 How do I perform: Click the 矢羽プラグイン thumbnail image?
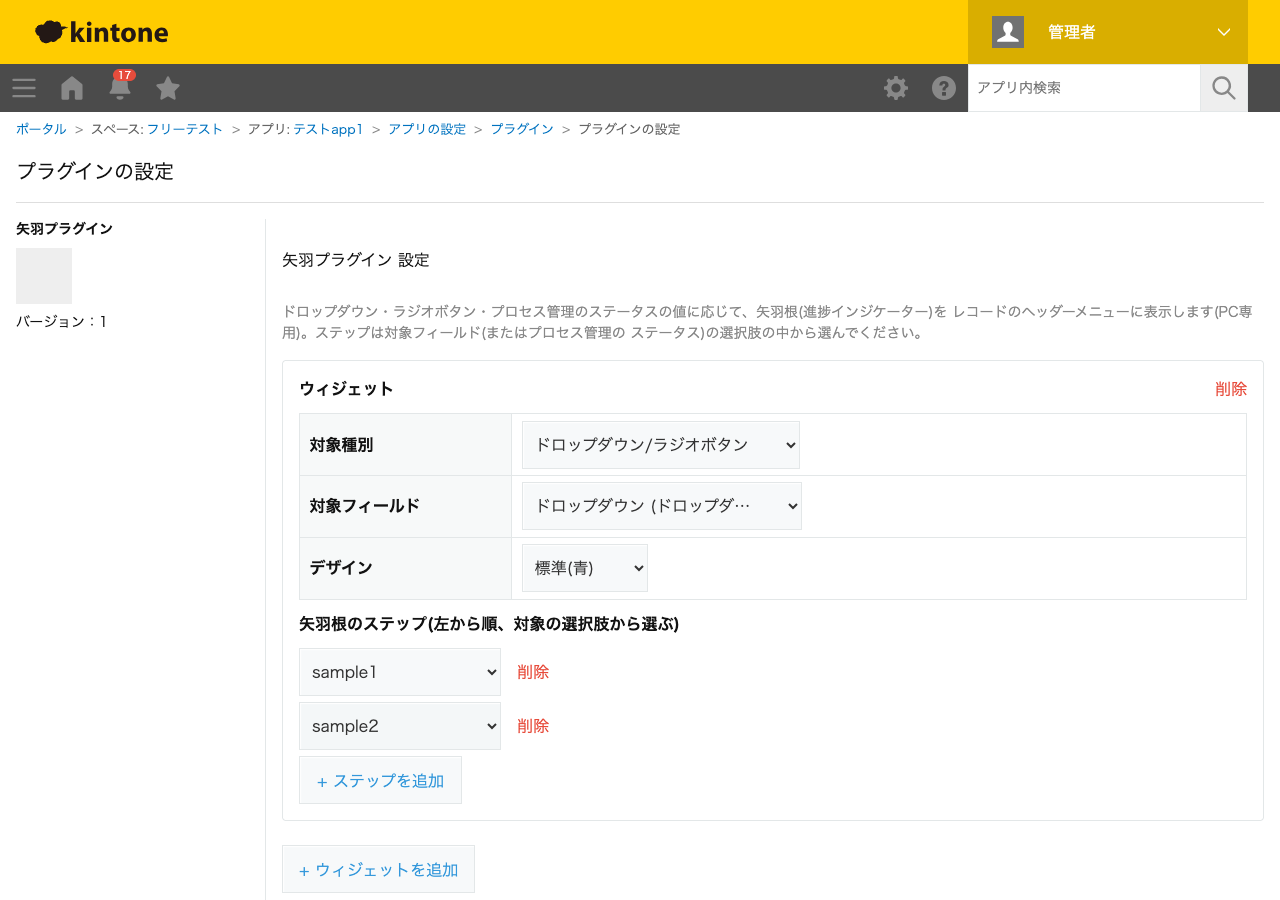tap(44, 276)
